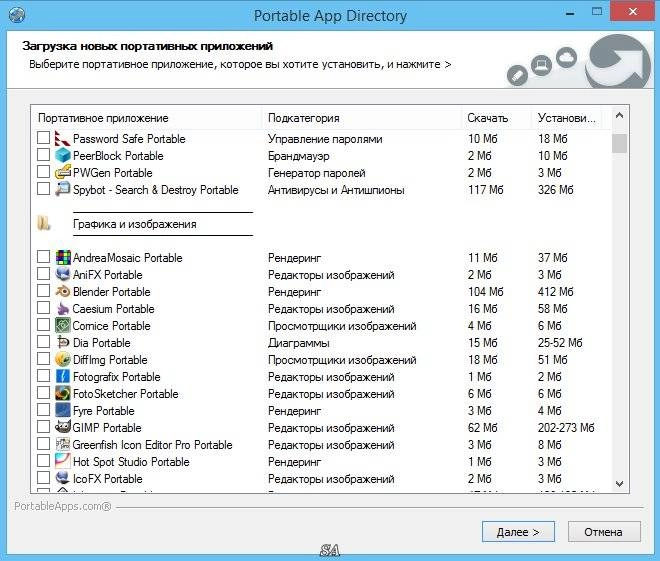Viewport: 660px width, 561px height.
Task: Check the Password Safe Portable checkbox
Action: click(43, 138)
